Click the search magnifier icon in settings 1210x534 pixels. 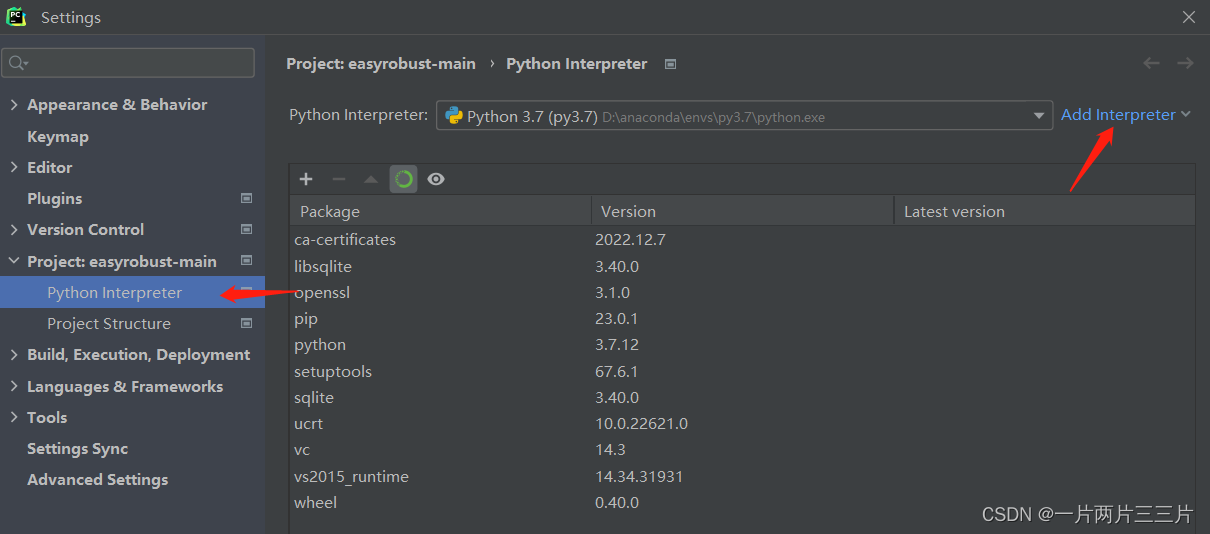pyautogui.click(x=17, y=63)
